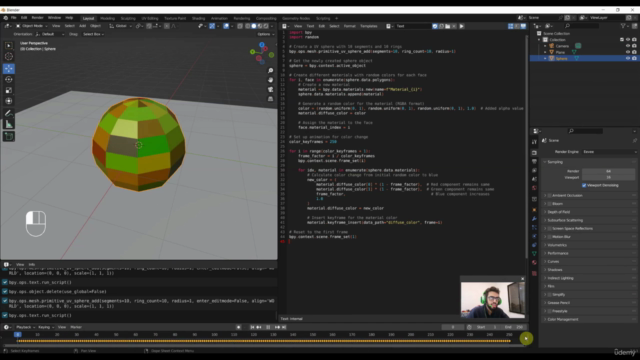Click the viewport pan hand icon
This screenshot has width=640, height=360.
270,80
